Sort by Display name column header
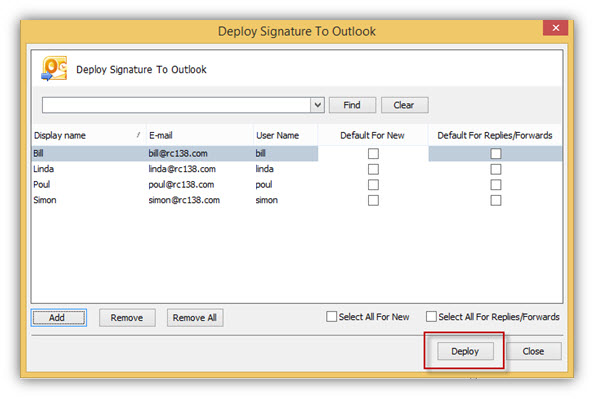Viewport: 594px width, 399px height. tap(89, 135)
